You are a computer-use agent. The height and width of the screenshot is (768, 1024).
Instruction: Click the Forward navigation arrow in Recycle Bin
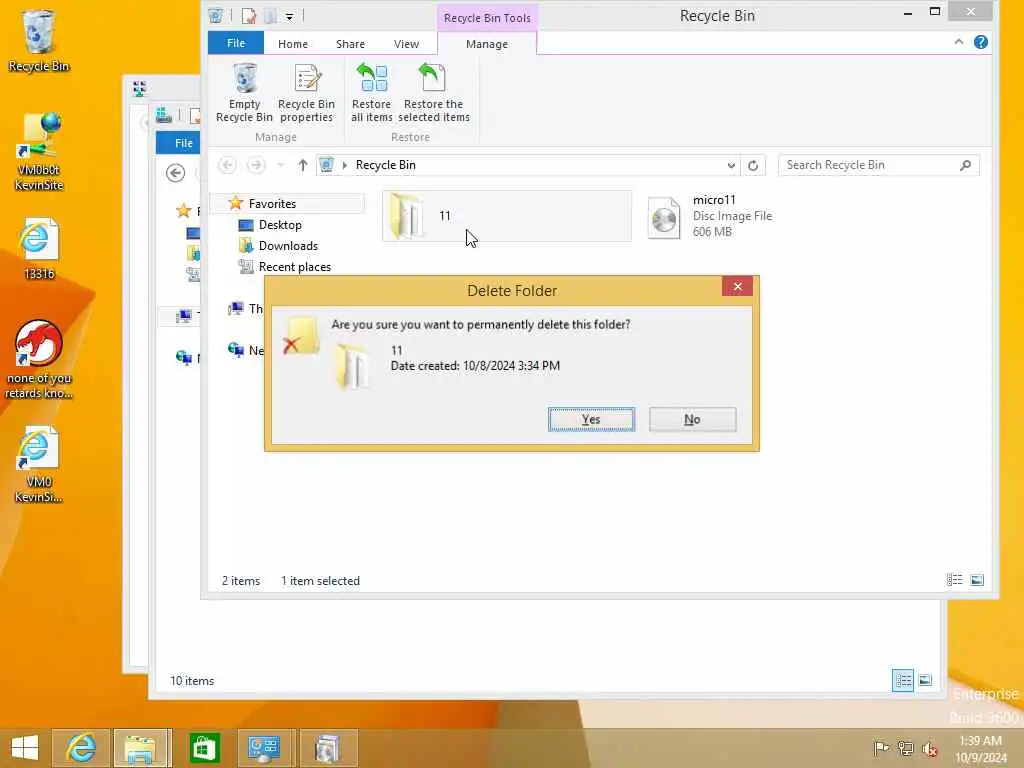256,165
